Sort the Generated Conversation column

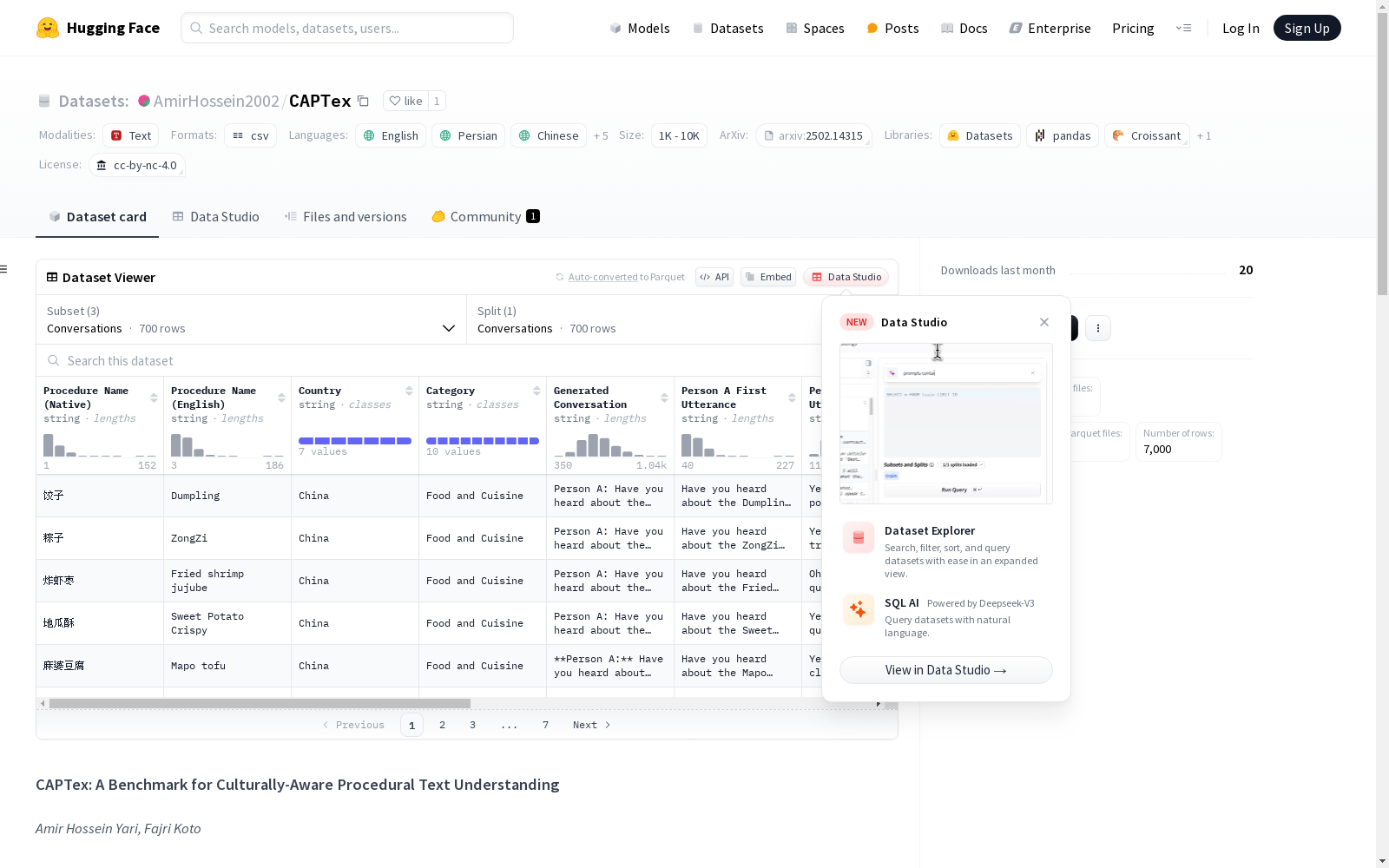[x=664, y=398]
